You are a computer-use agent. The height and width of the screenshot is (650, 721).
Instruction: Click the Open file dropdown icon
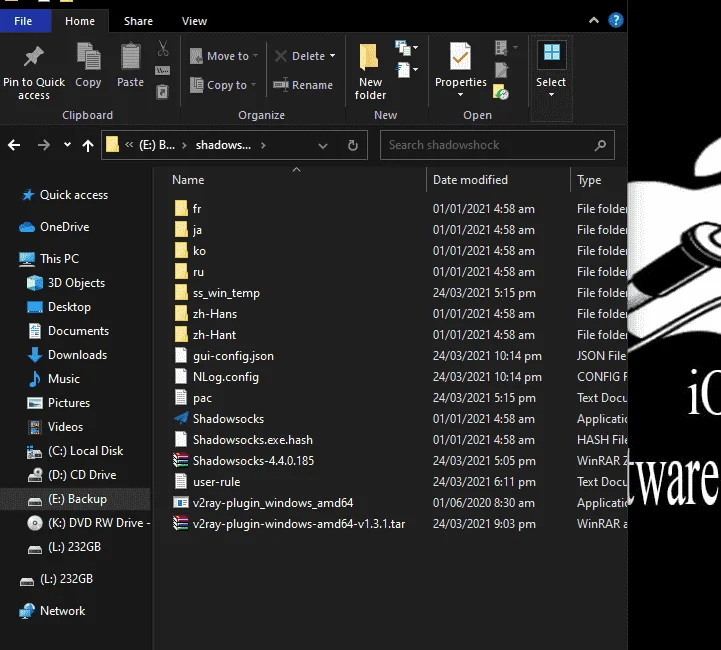click(x=506, y=47)
